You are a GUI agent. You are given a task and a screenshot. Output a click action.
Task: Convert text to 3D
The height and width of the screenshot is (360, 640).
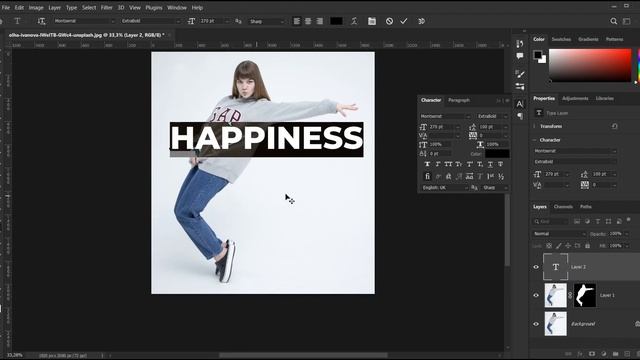[422, 21]
